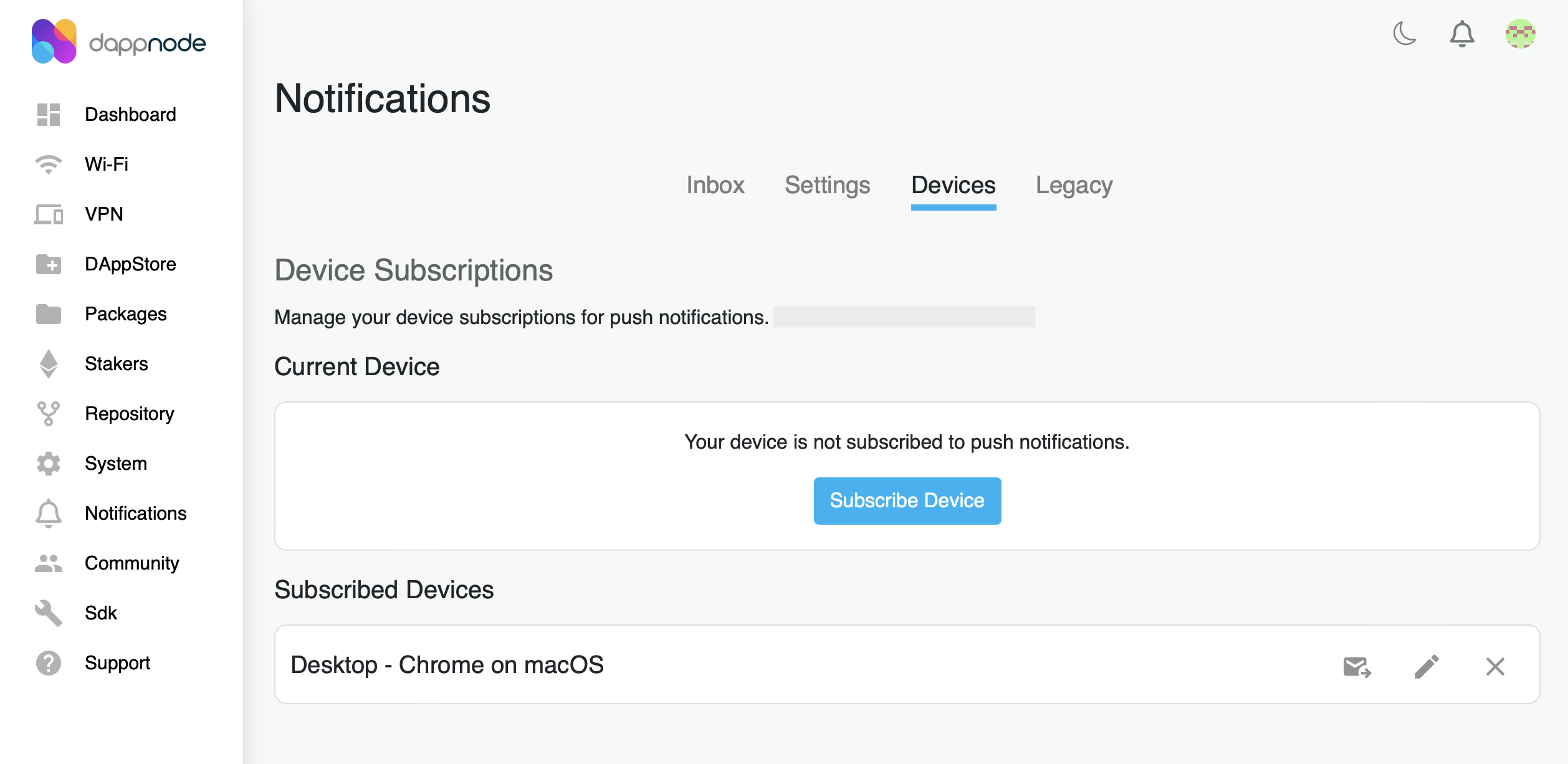The width and height of the screenshot is (1568, 764).
Task: Send a test notification to the Chrome device
Action: click(x=1356, y=666)
